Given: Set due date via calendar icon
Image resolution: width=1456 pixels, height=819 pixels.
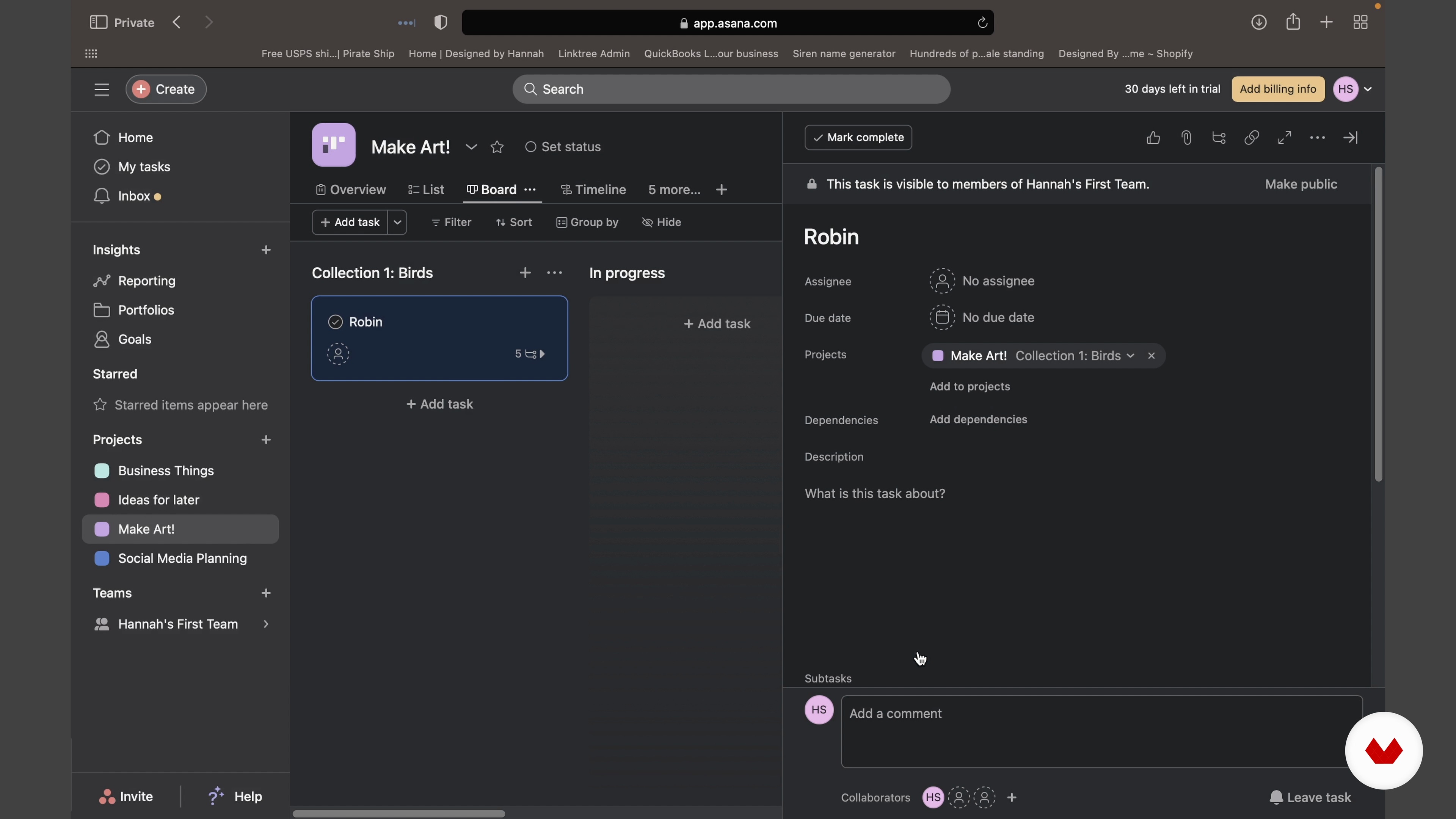Looking at the screenshot, I should (x=942, y=318).
